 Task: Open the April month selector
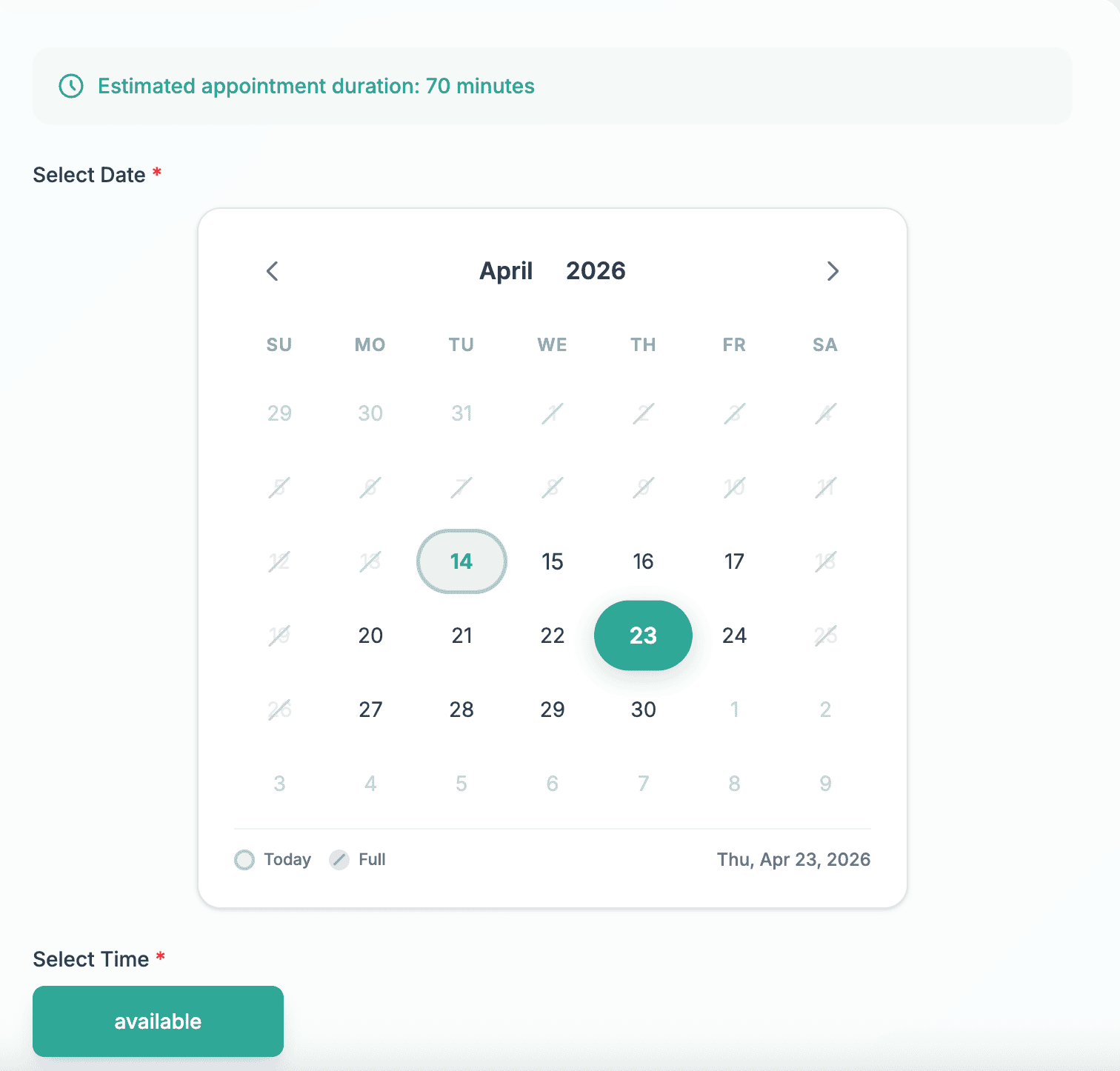click(x=506, y=271)
